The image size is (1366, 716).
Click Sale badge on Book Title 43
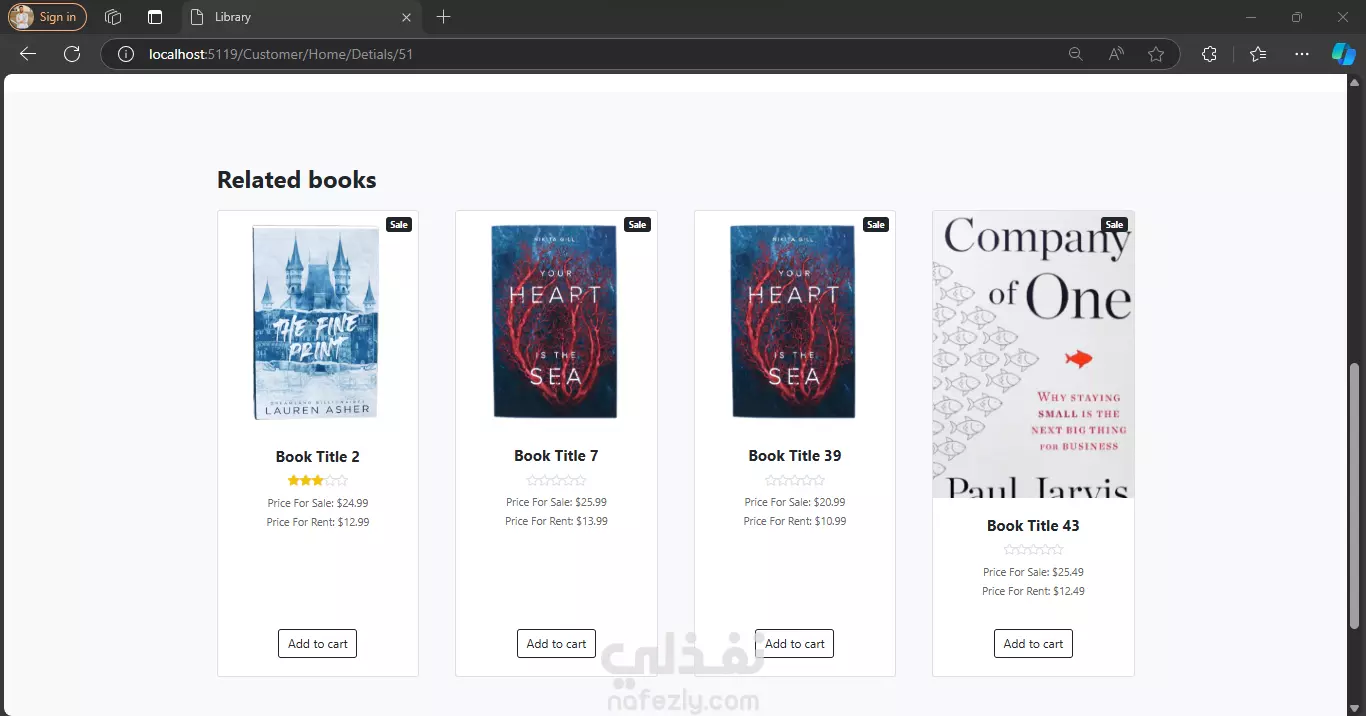click(x=1114, y=225)
